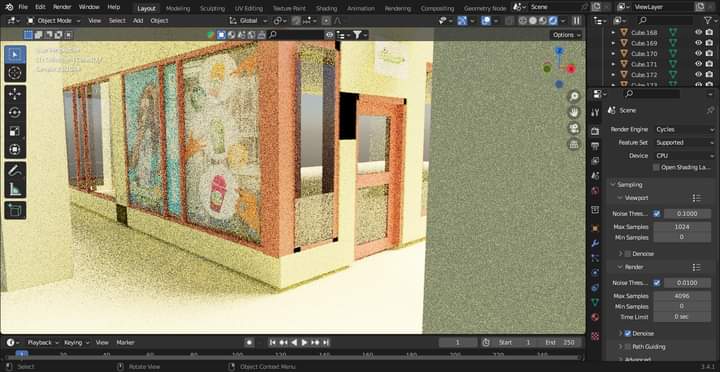Select the Annotate tool
This screenshot has height=372, width=720.
(15, 171)
